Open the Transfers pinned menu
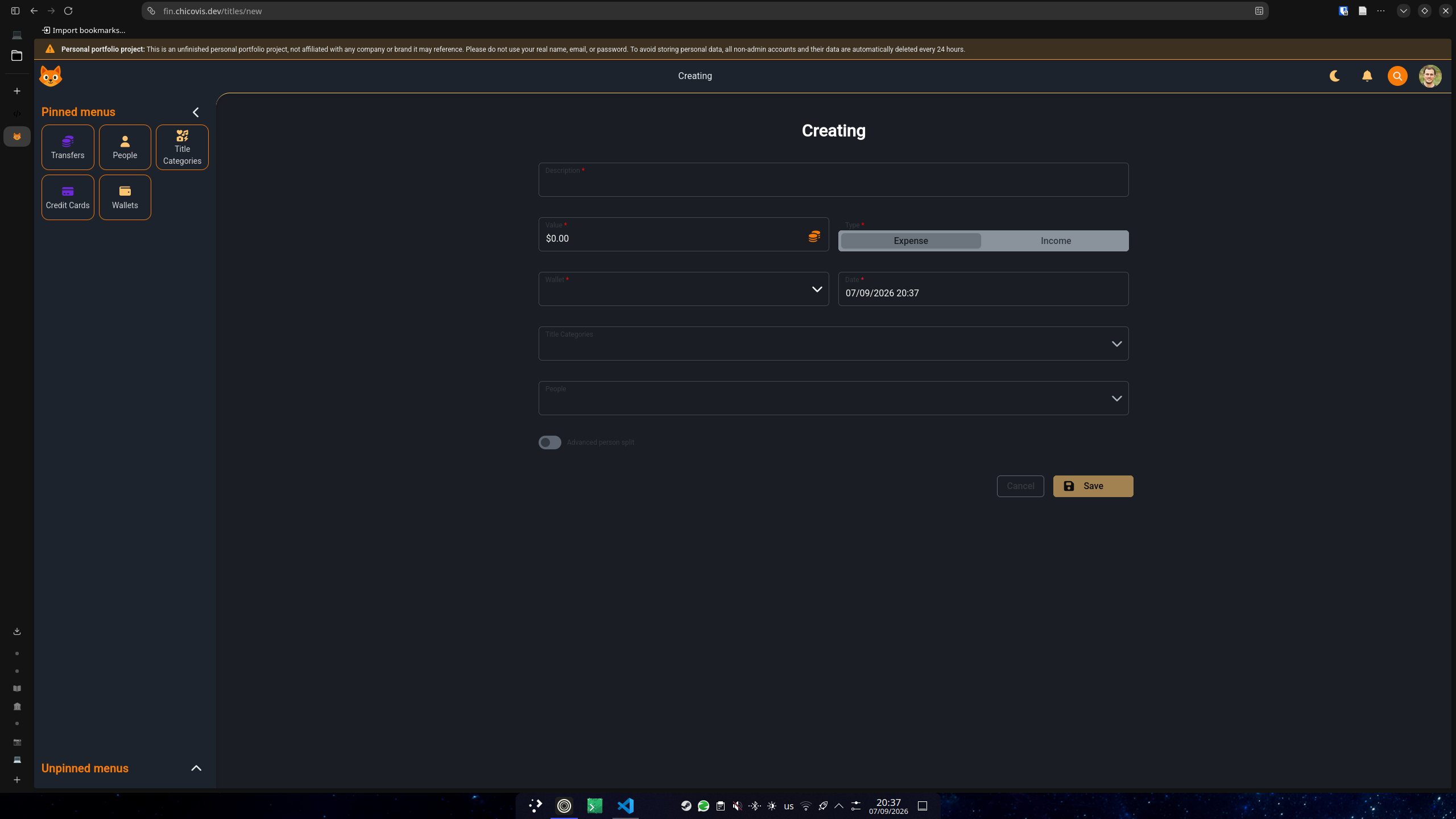 click(x=68, y=147)
